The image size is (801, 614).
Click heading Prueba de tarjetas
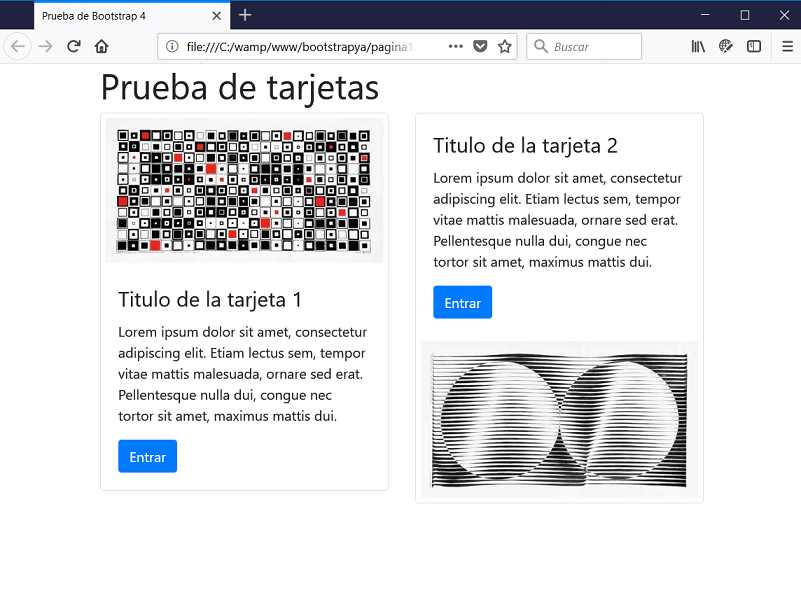(240, 87)
